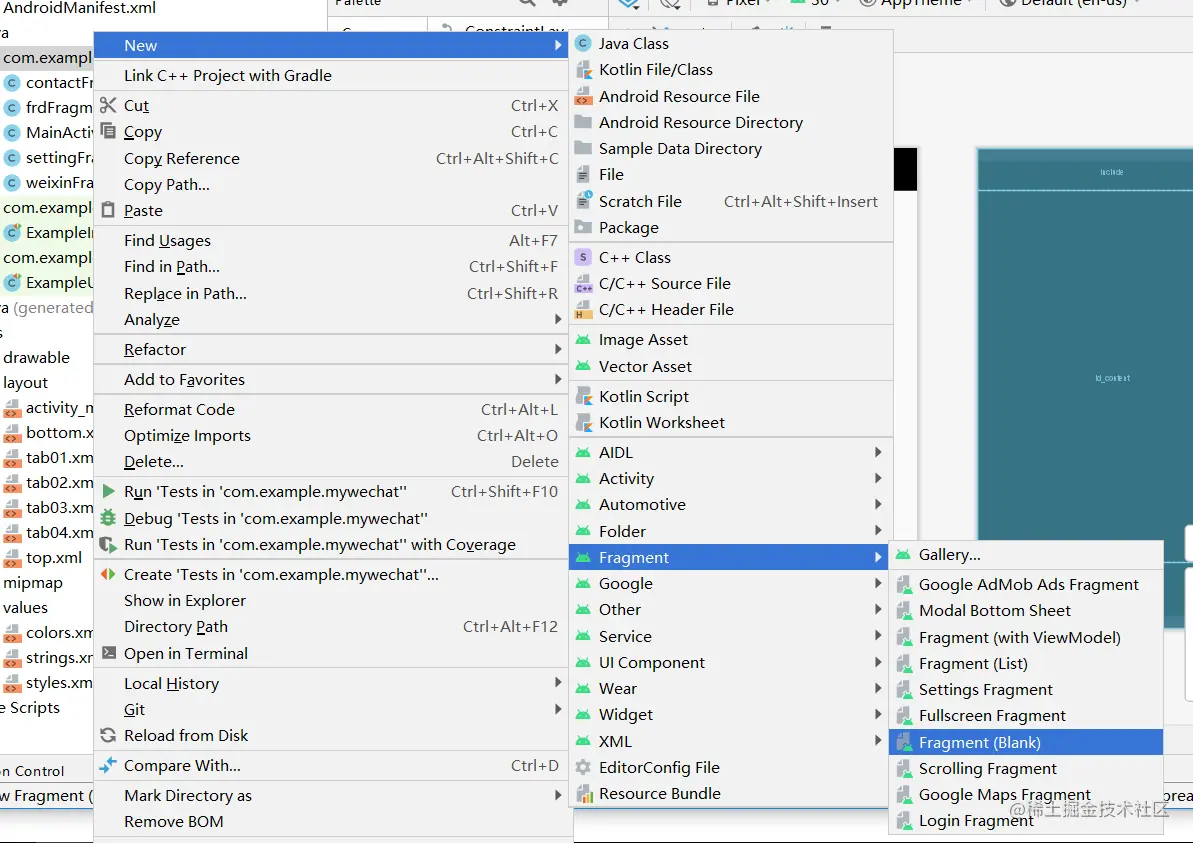Select top.xml in project tree
1193x843 pixels.
pyautogui.click(x=53, y=558)
